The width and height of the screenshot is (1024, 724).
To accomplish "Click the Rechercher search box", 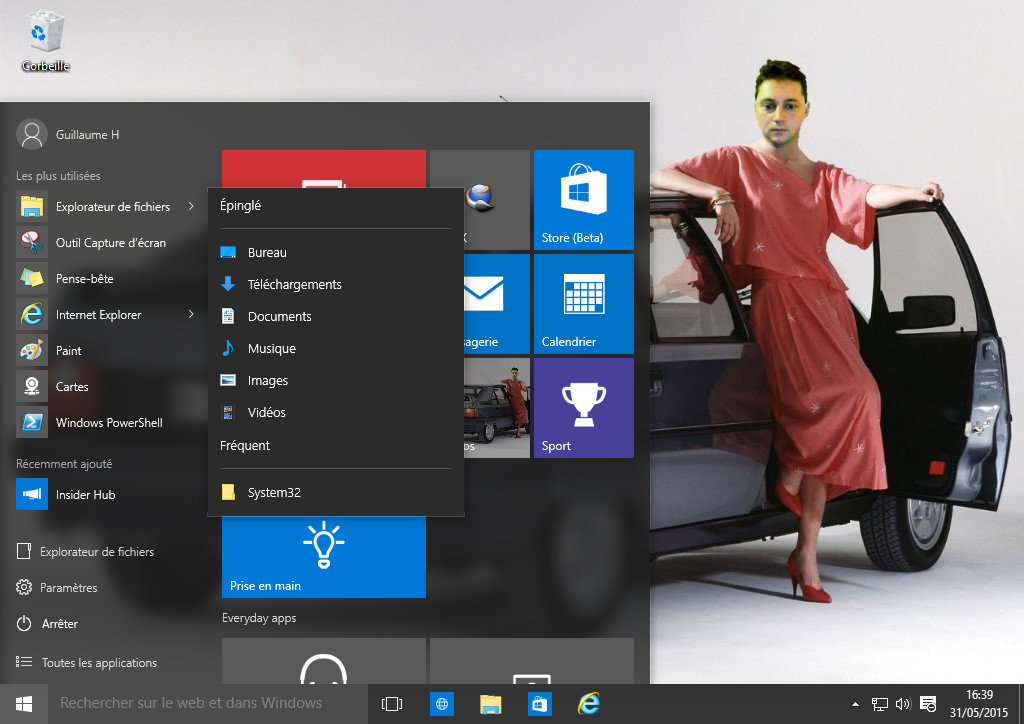I will [190, 704].
